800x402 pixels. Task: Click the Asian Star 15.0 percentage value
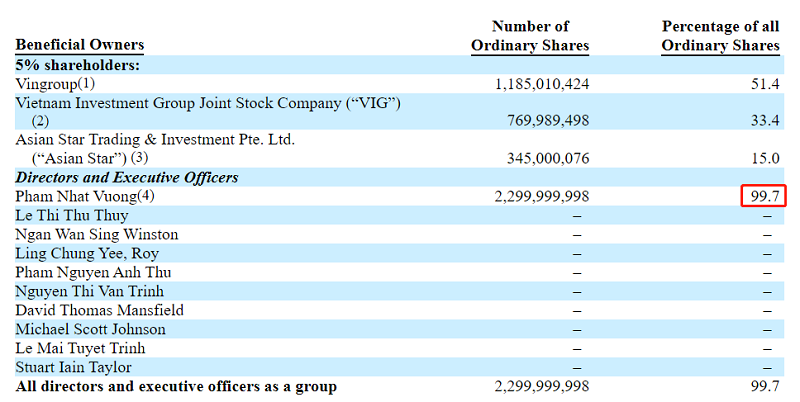pos(765,158)
